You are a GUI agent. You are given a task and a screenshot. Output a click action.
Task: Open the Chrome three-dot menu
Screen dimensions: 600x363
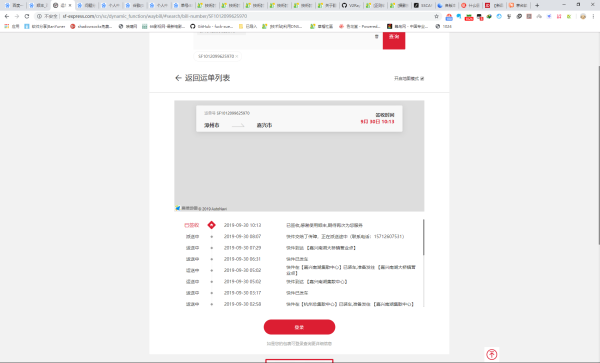point(593,16)
